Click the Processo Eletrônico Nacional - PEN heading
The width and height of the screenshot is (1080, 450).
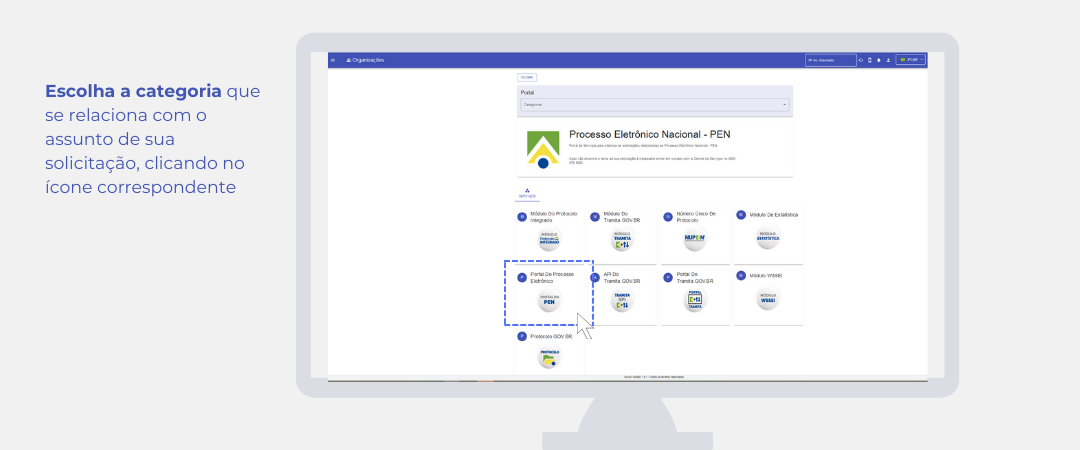pyautogui.click(x=652, y=134)
